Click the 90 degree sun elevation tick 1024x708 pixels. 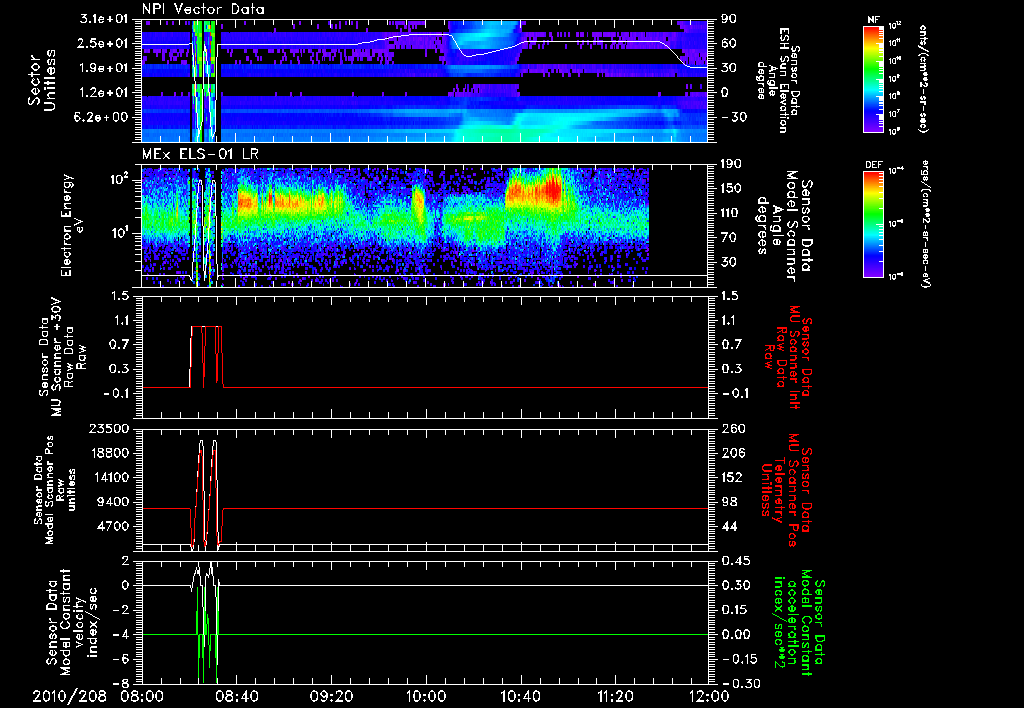click(x=728, y=19)
